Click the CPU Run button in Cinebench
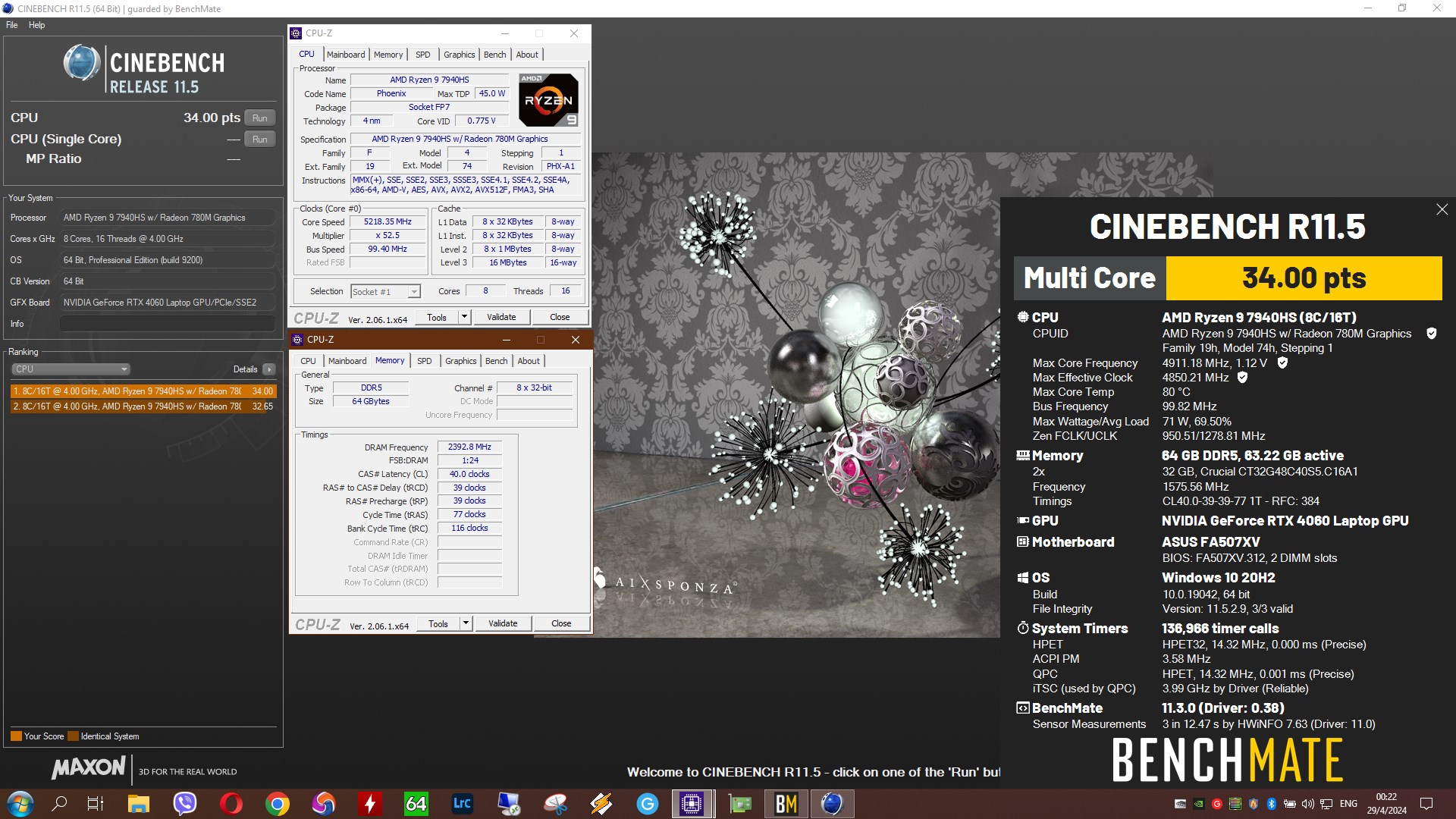Viewport: 1456px width, 819px height. tap(259, 118)
